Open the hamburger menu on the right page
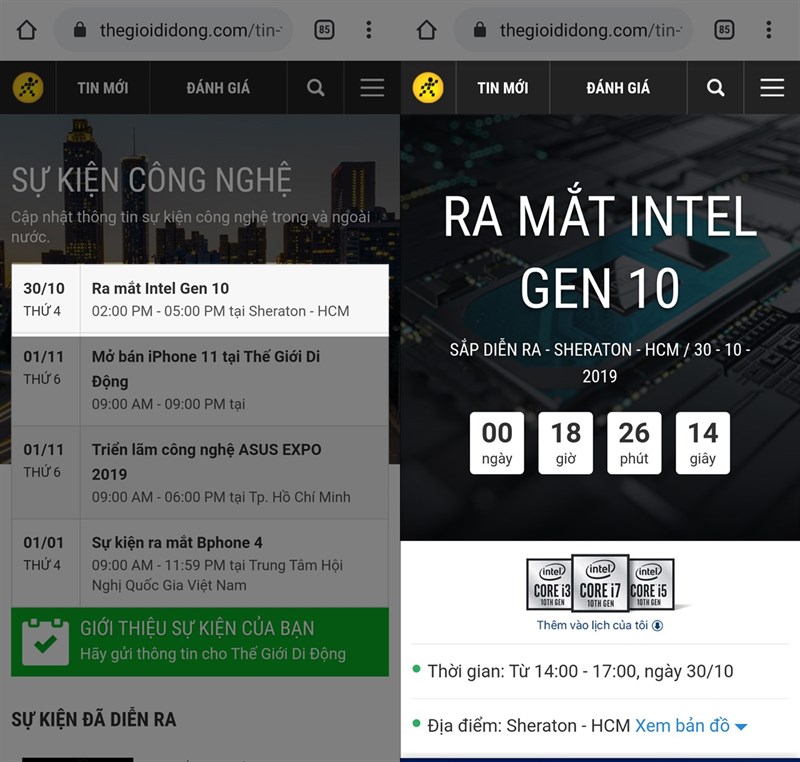 (x=772, y=88)
